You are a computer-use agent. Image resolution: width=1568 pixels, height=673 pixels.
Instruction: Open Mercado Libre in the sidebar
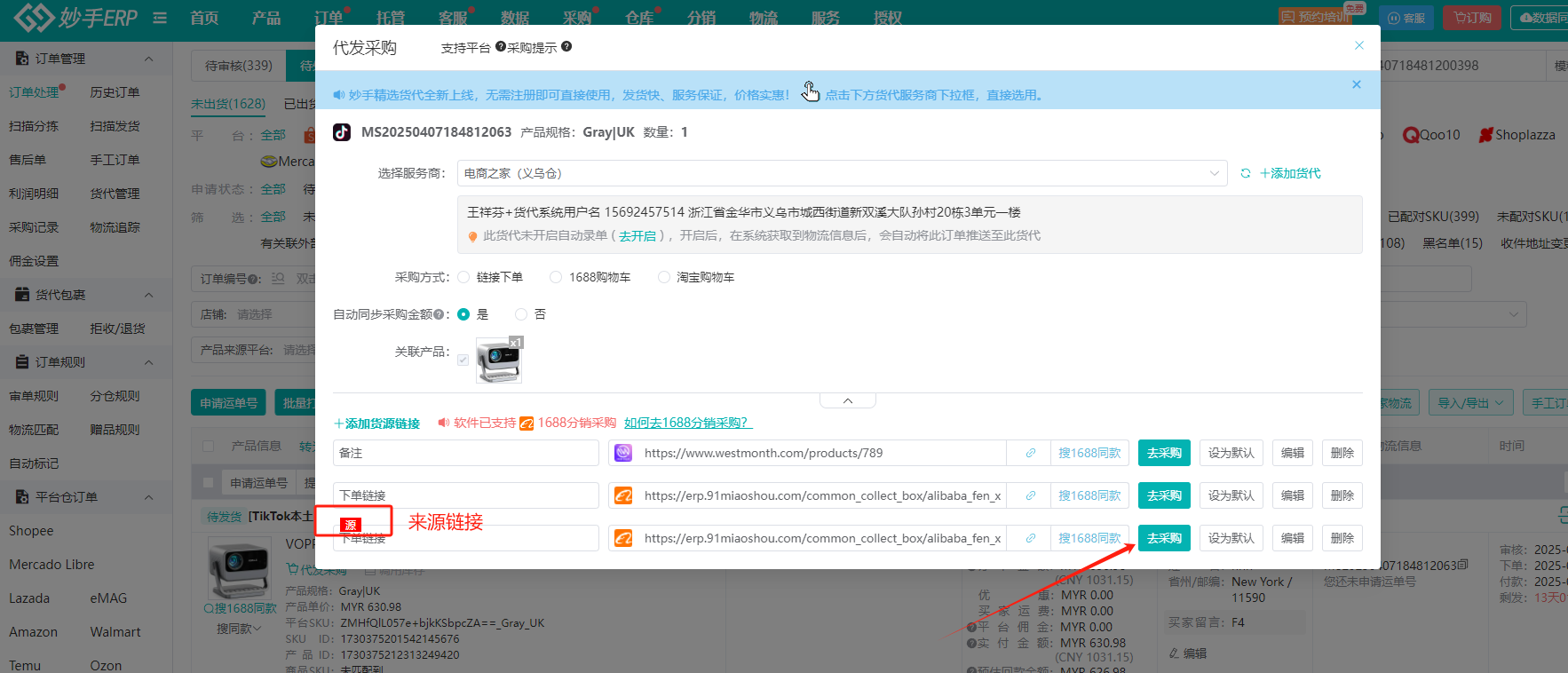[x=51, y=565]
